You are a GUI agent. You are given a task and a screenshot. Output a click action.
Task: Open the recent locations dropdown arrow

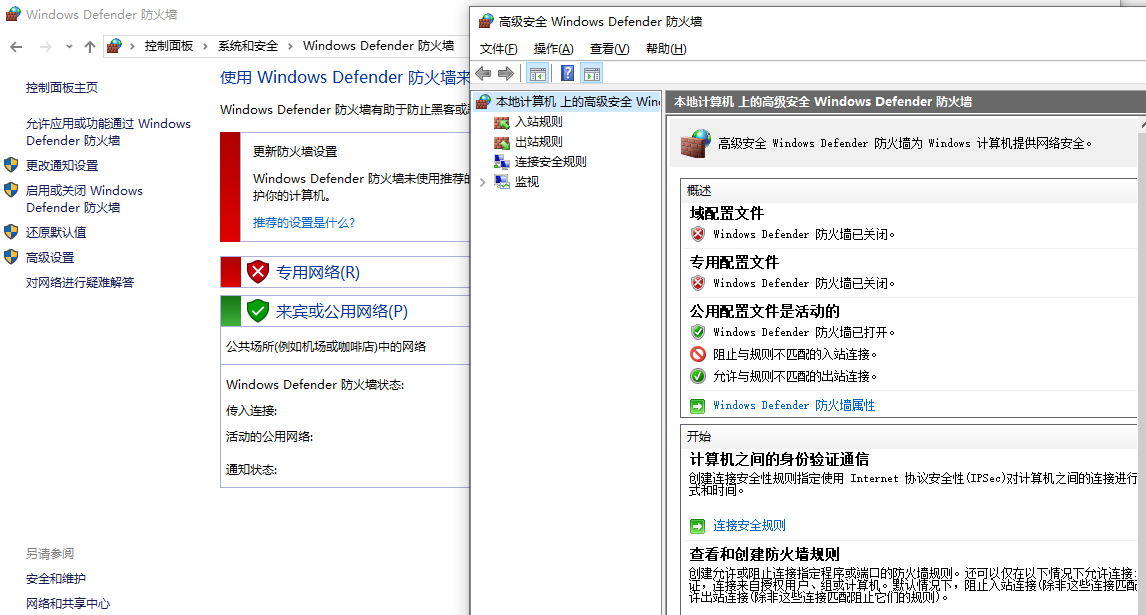click(69, 46)
